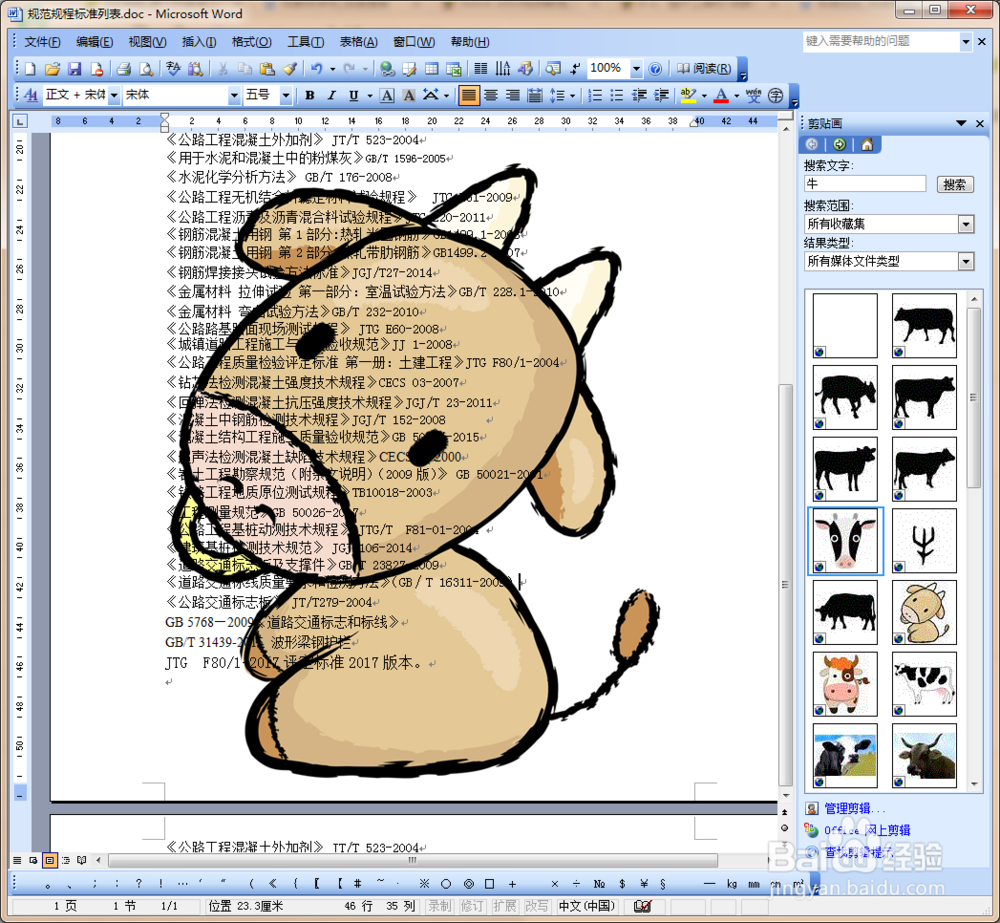Switch to print layout view button
Image resolution: width=1000 pixels, height=923 pixels.
pyautogui.click(x=50, y=860)
